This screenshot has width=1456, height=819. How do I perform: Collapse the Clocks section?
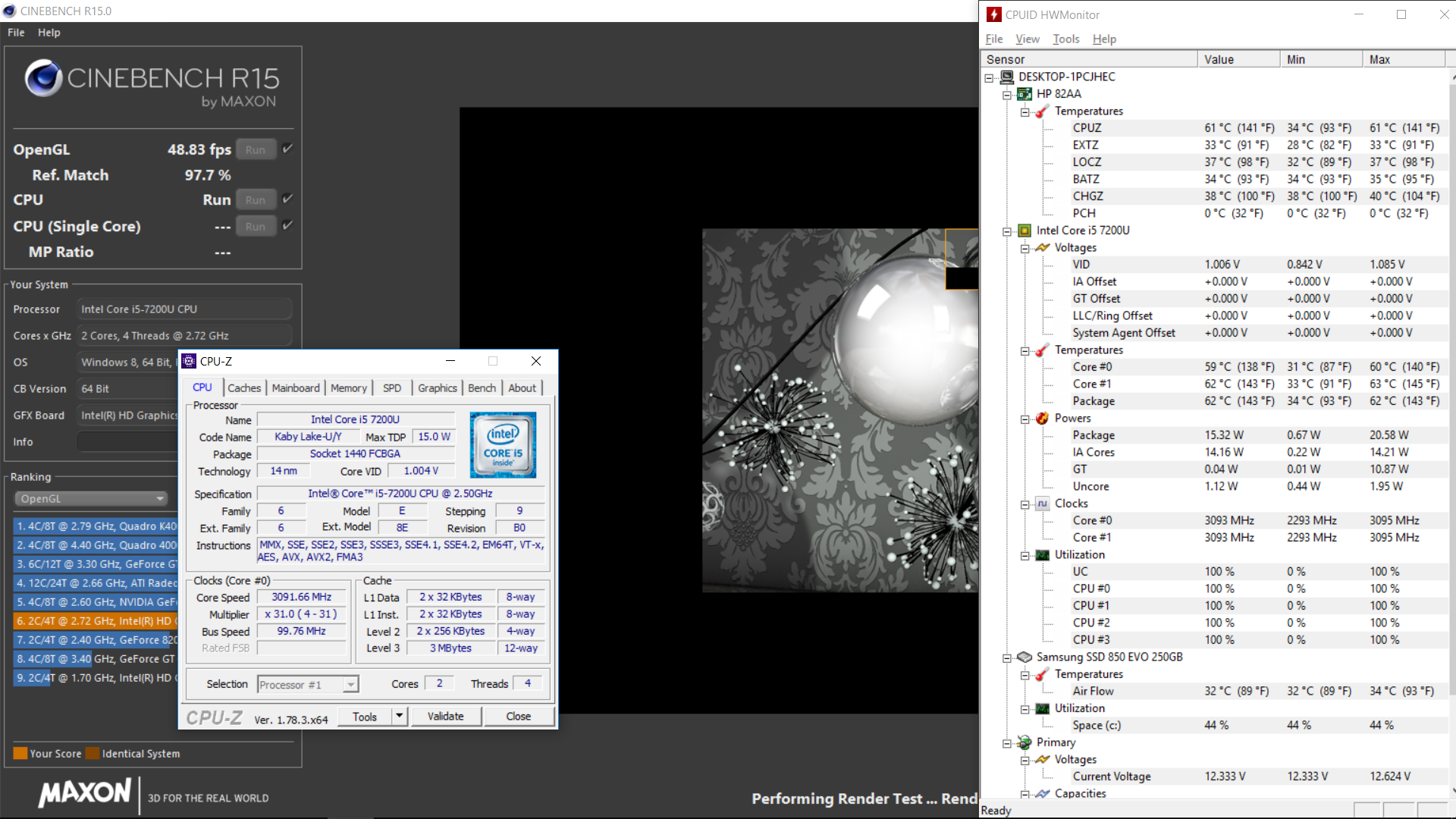click(x=1025, y=504)
